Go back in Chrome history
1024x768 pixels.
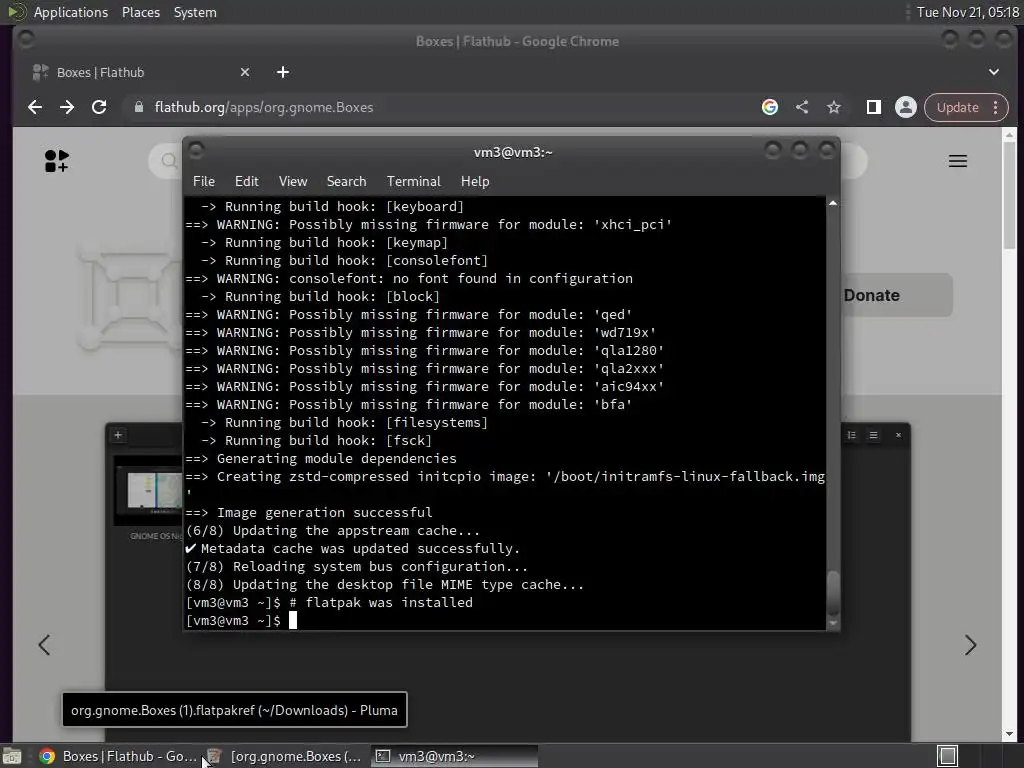point(35,107)
